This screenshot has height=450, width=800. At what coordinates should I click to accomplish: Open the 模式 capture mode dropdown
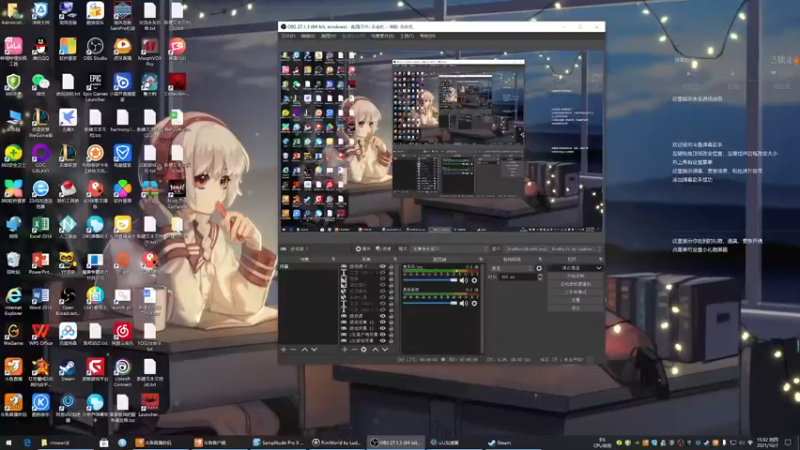[449, 248]
